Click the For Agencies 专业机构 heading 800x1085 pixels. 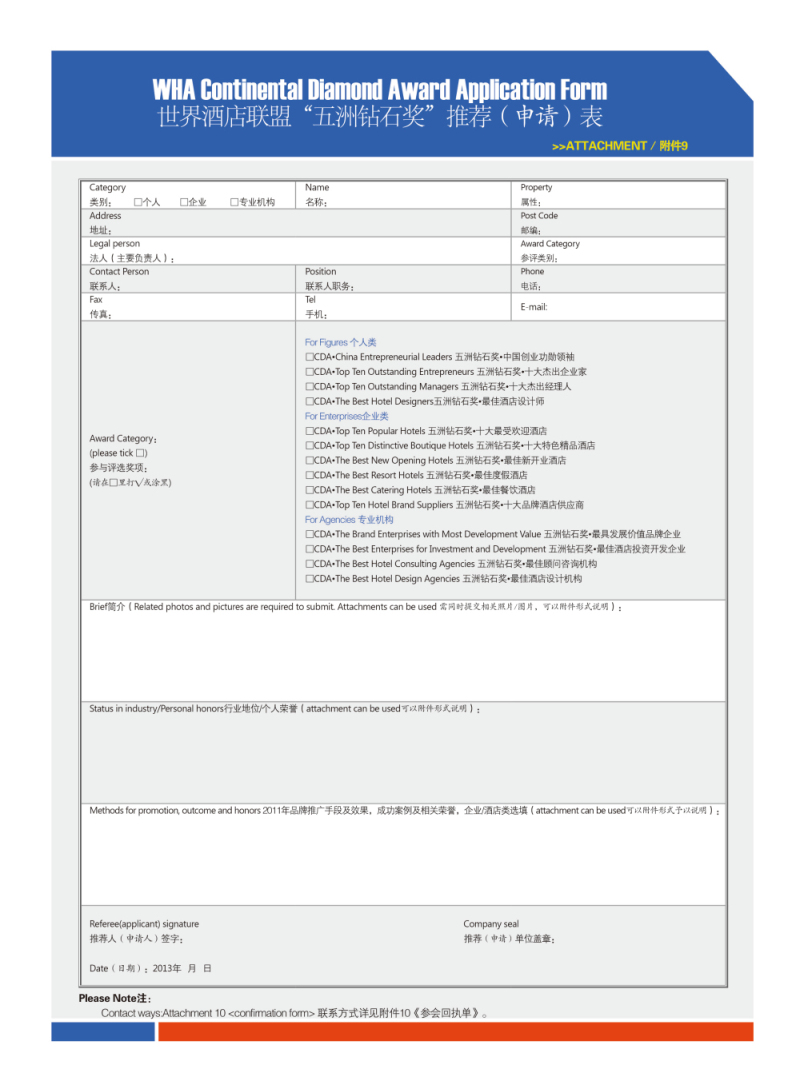click(x=349, y=520)
